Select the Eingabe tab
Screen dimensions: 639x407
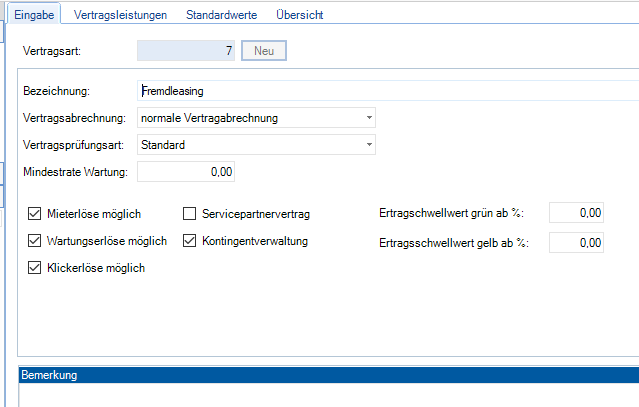click(x=33, y=15)
